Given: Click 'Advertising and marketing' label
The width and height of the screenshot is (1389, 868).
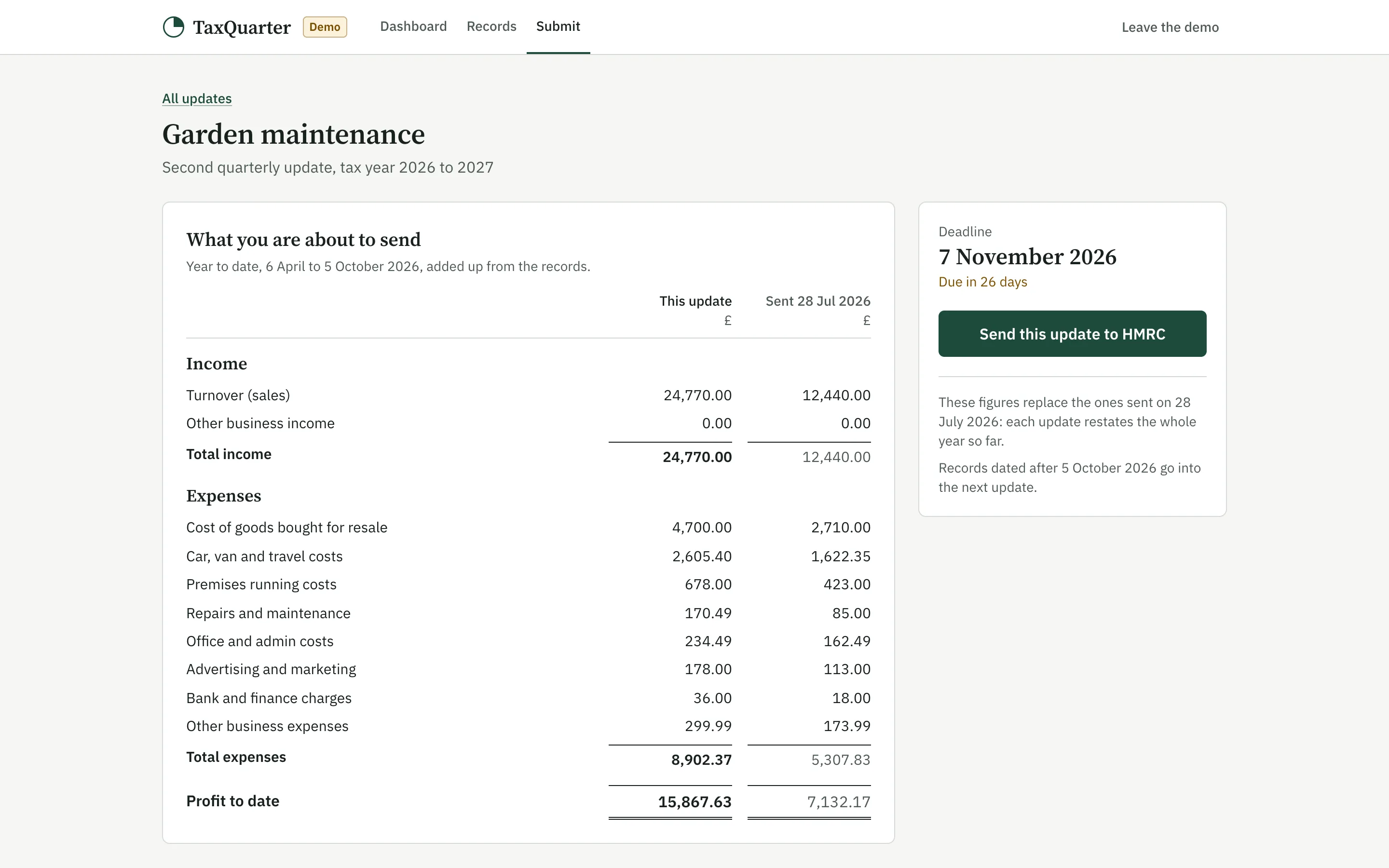Looking at the screenshot, I should pos(271,669).
